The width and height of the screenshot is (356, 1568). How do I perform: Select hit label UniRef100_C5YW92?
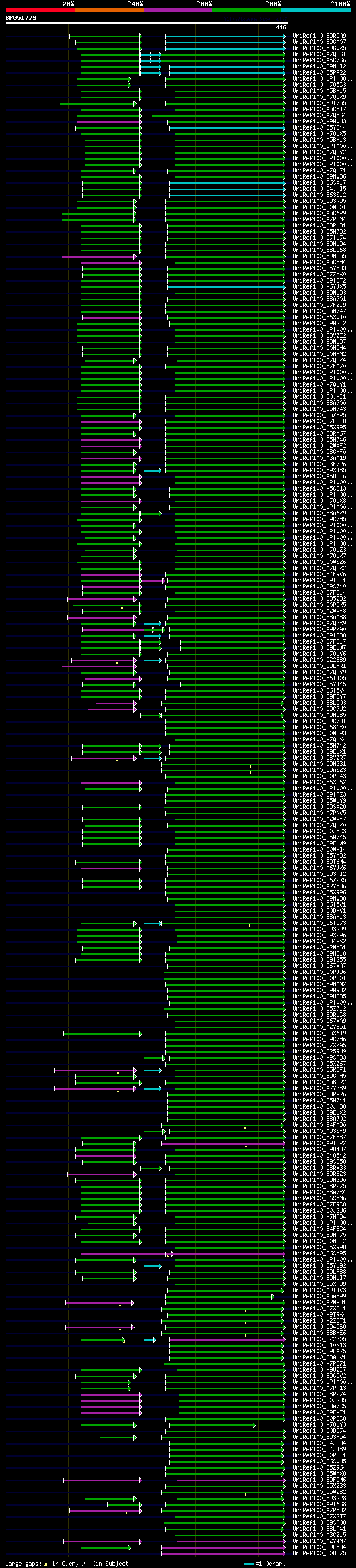tap(319, 1265)
